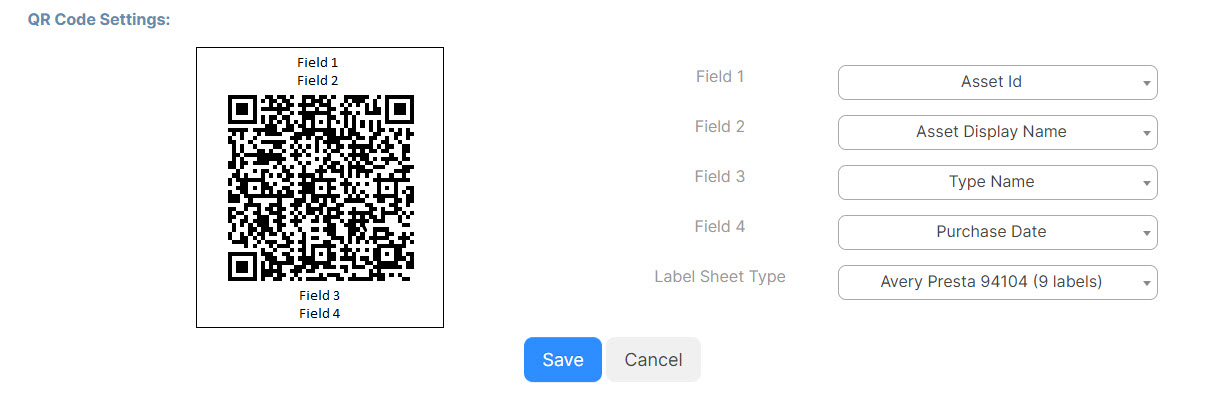Viewport: 1223px width, 394px height.
Task: Click the arrow on Asset Display Name dropdown
Action: (x=1146, y=133)
